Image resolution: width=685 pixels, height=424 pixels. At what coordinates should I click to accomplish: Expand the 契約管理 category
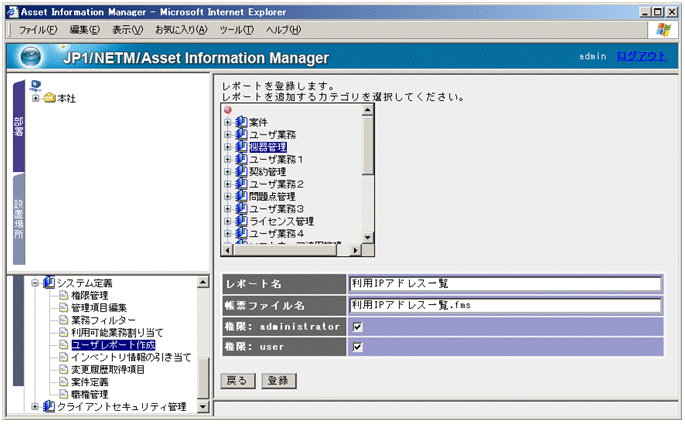228,172
